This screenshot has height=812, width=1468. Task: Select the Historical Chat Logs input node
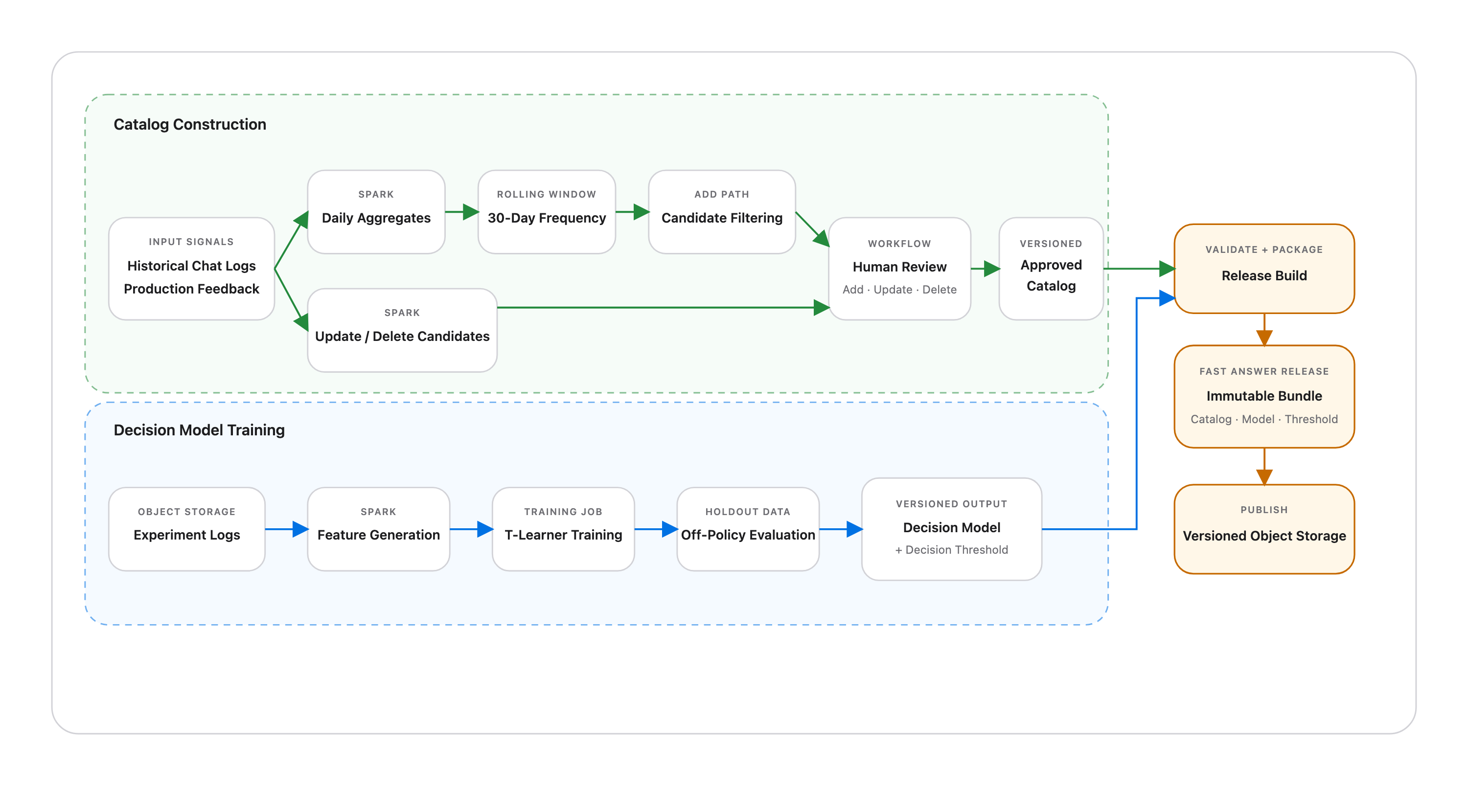coord(191,269)
